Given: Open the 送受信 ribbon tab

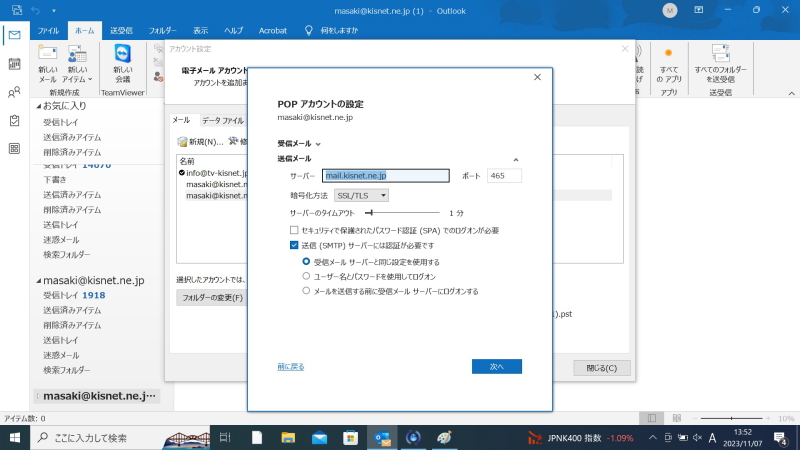Looking at the screenshot, I should pyautogui.click(x=121, y=31).
